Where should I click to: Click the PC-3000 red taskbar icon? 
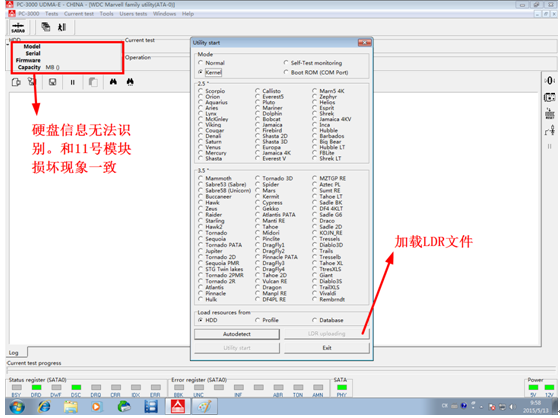(178, 407)
